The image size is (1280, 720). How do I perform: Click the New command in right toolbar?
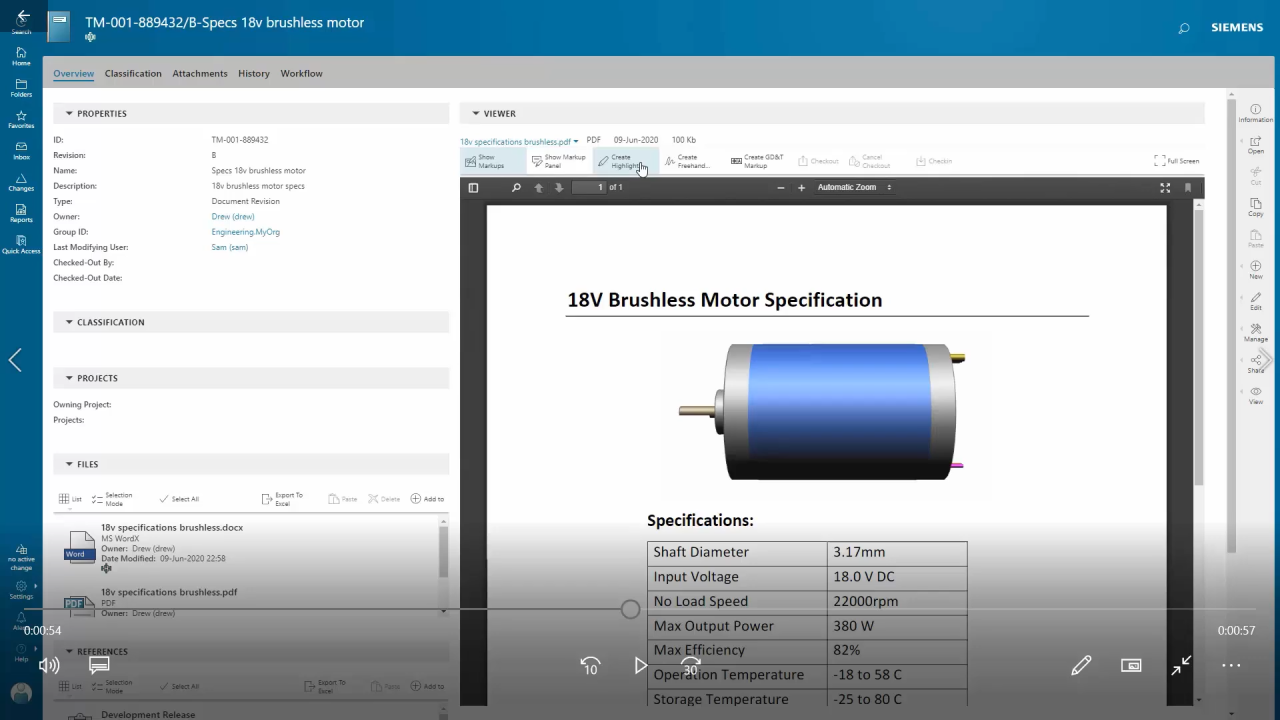click(x=1256, y=270)
